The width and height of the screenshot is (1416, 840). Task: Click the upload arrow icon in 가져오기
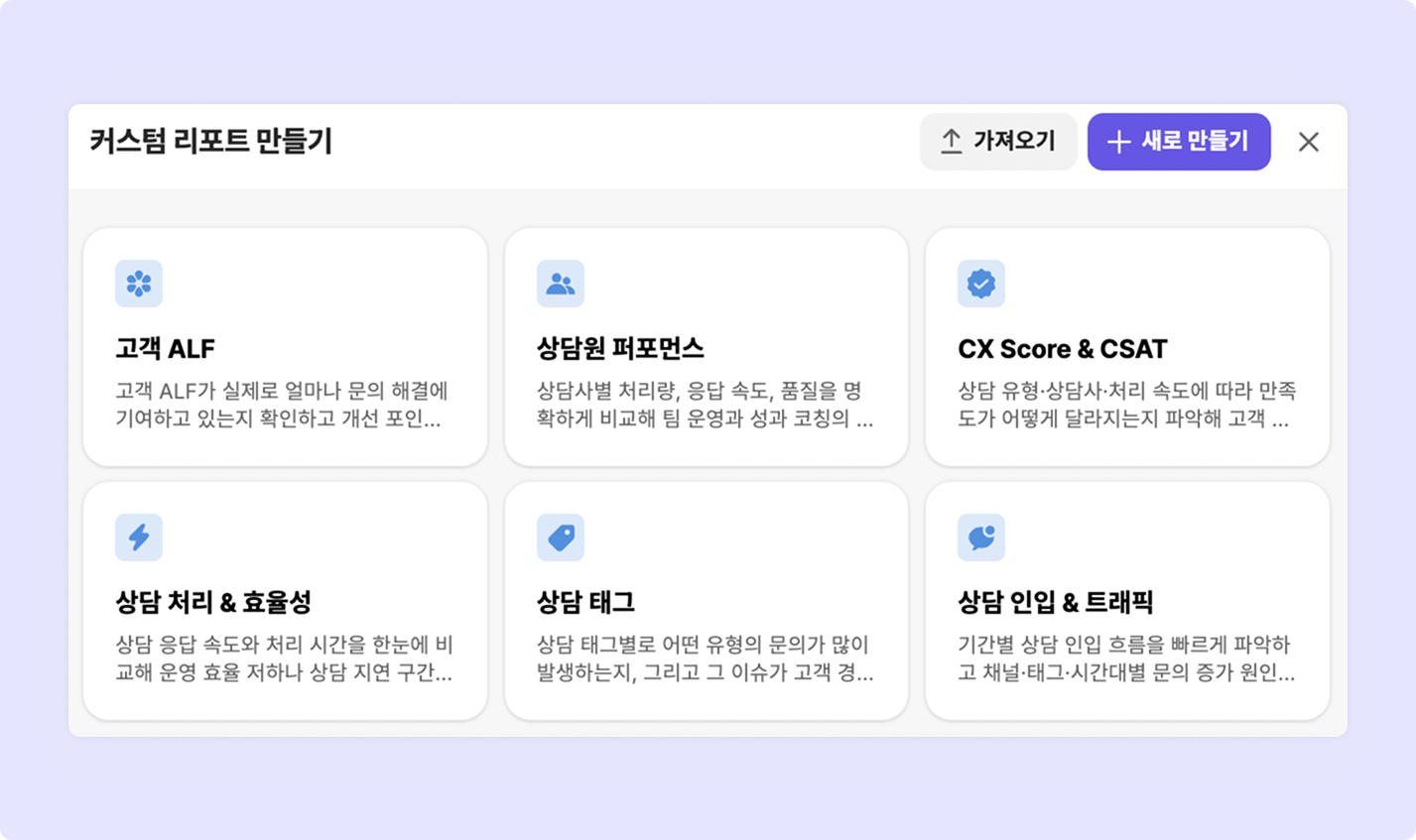pyautogui.click(x=952, y=142)
